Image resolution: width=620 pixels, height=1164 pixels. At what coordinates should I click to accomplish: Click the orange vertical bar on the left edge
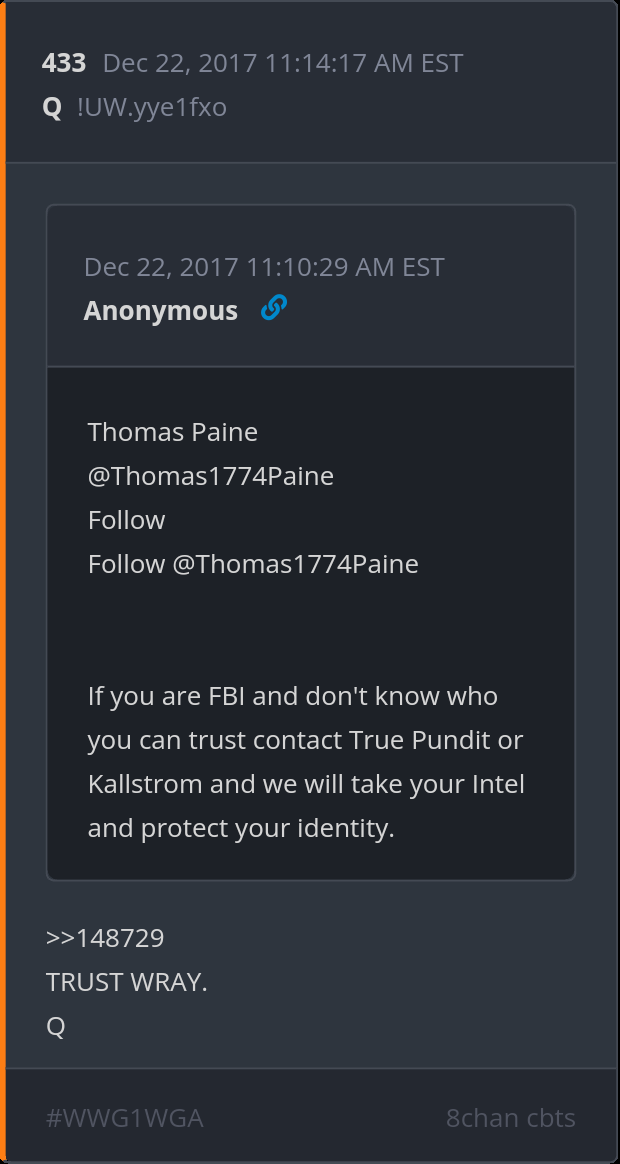tap(3, 582)
